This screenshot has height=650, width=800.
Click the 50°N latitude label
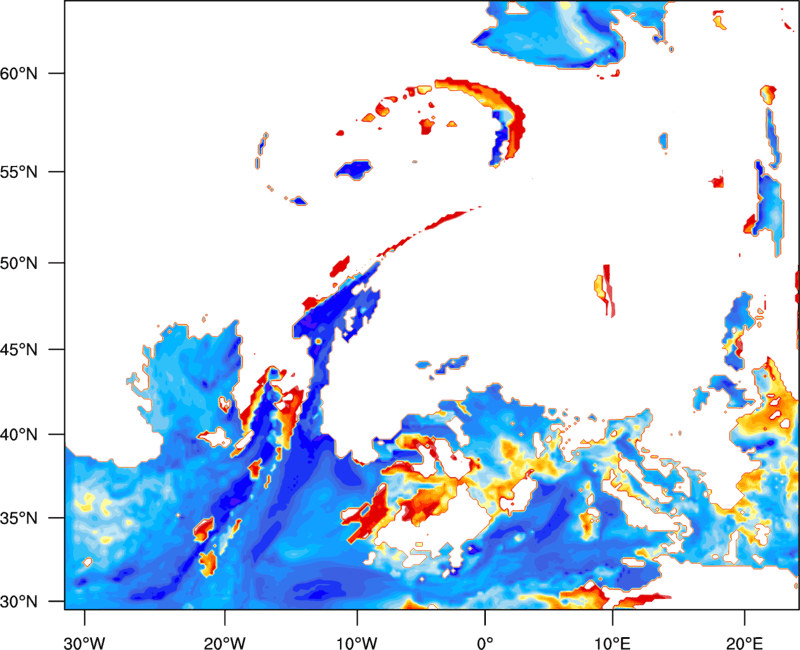coord(19,263)
